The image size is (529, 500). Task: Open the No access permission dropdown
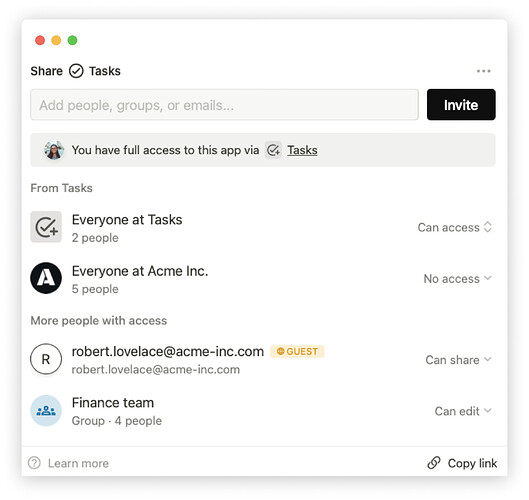point(457,279)
